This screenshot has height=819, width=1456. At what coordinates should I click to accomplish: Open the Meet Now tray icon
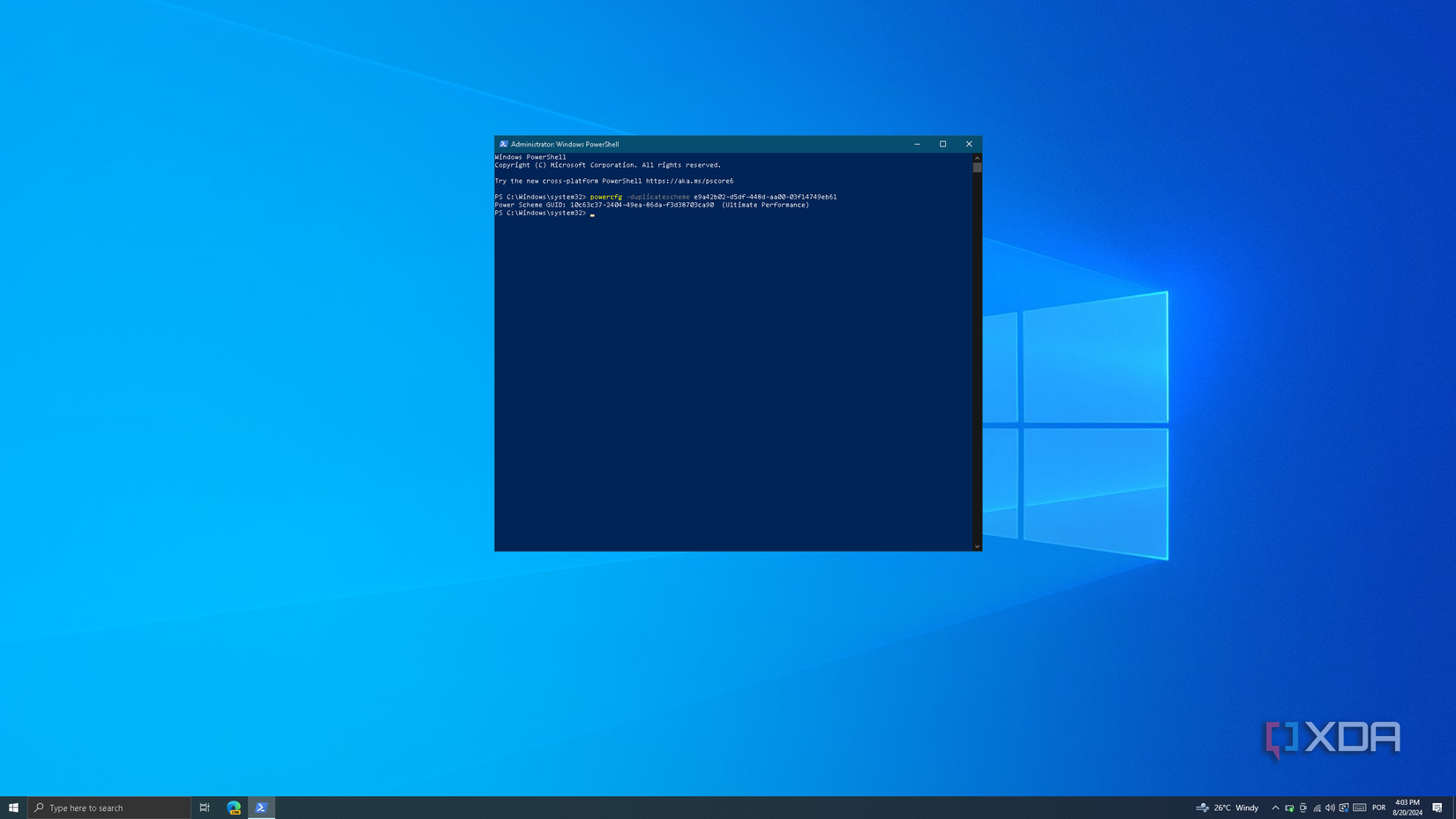click(1303, 808)
